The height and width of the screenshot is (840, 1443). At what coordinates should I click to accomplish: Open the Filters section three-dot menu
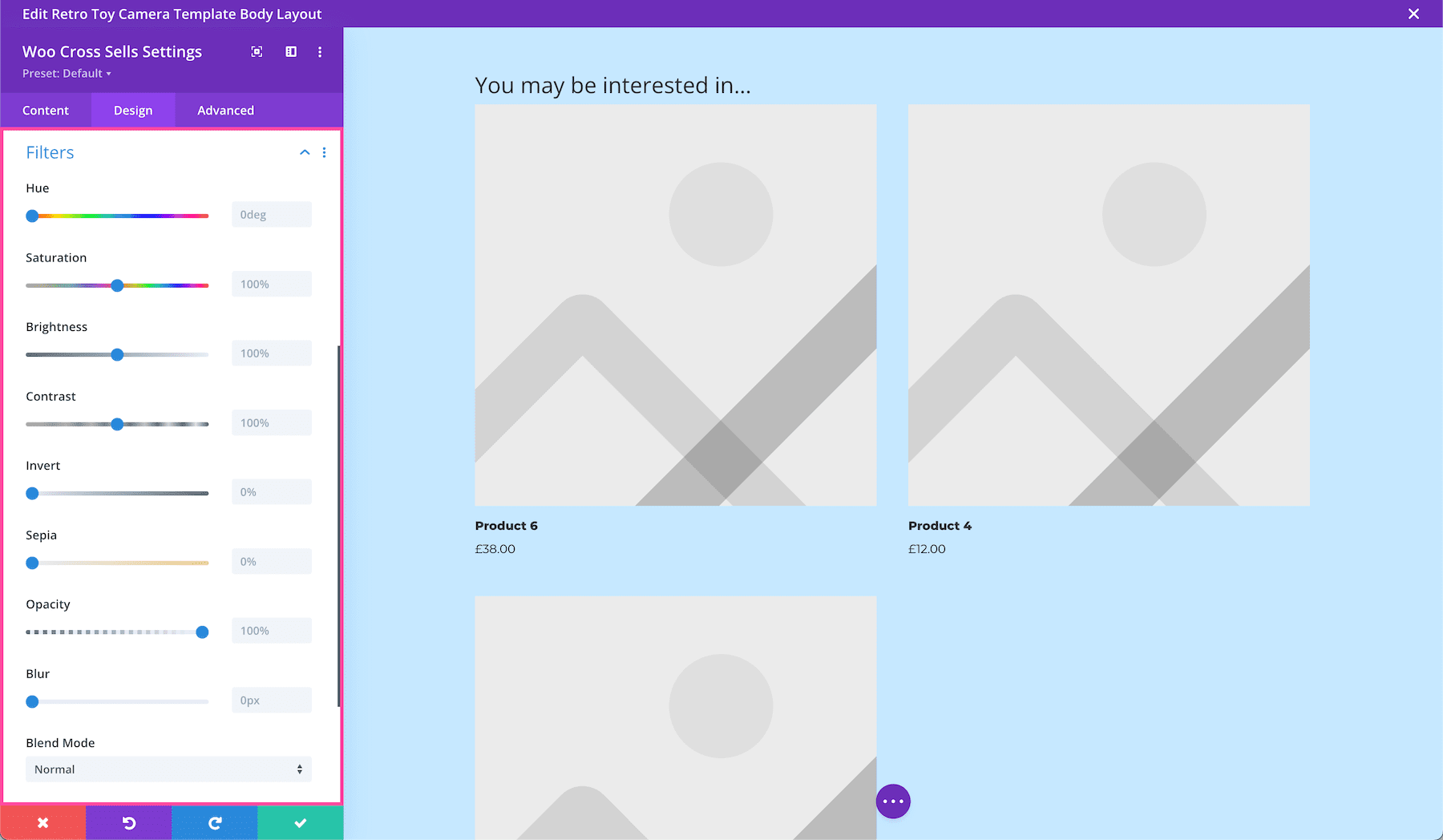[x=324, y=151]
